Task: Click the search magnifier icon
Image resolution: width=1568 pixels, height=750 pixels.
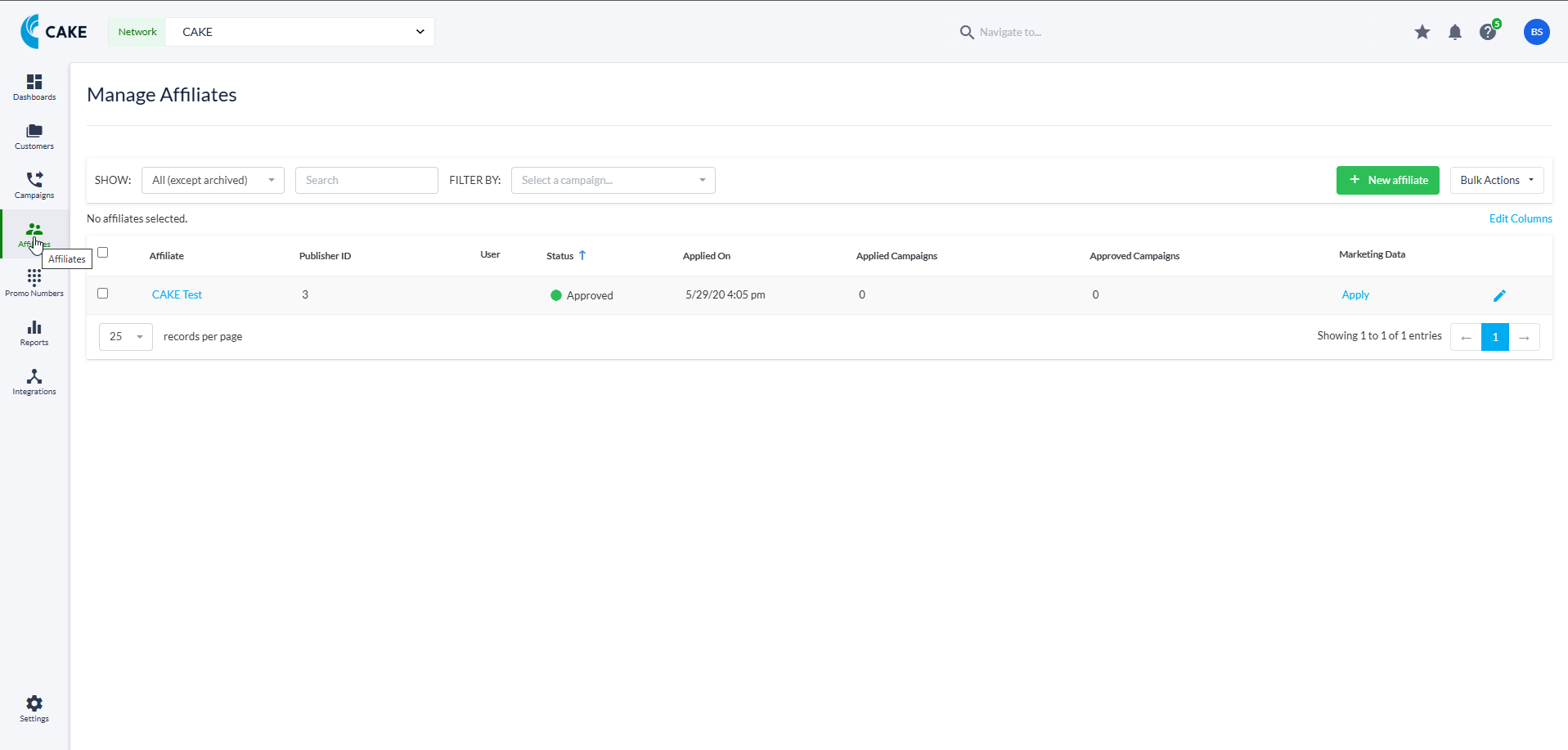Action: click(967, 32)
